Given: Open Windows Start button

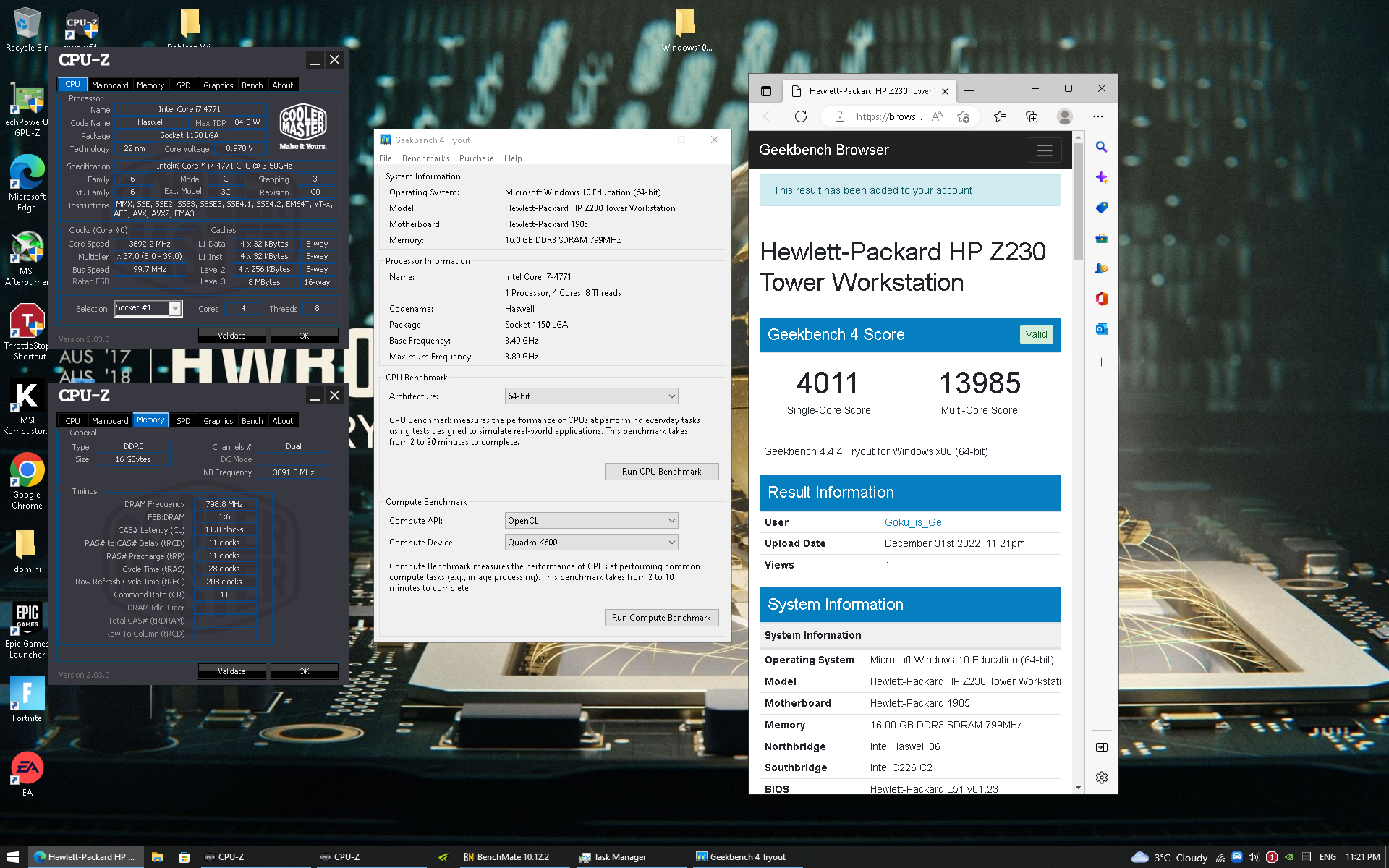Looking at the screenshot, I should pos(13,857).
